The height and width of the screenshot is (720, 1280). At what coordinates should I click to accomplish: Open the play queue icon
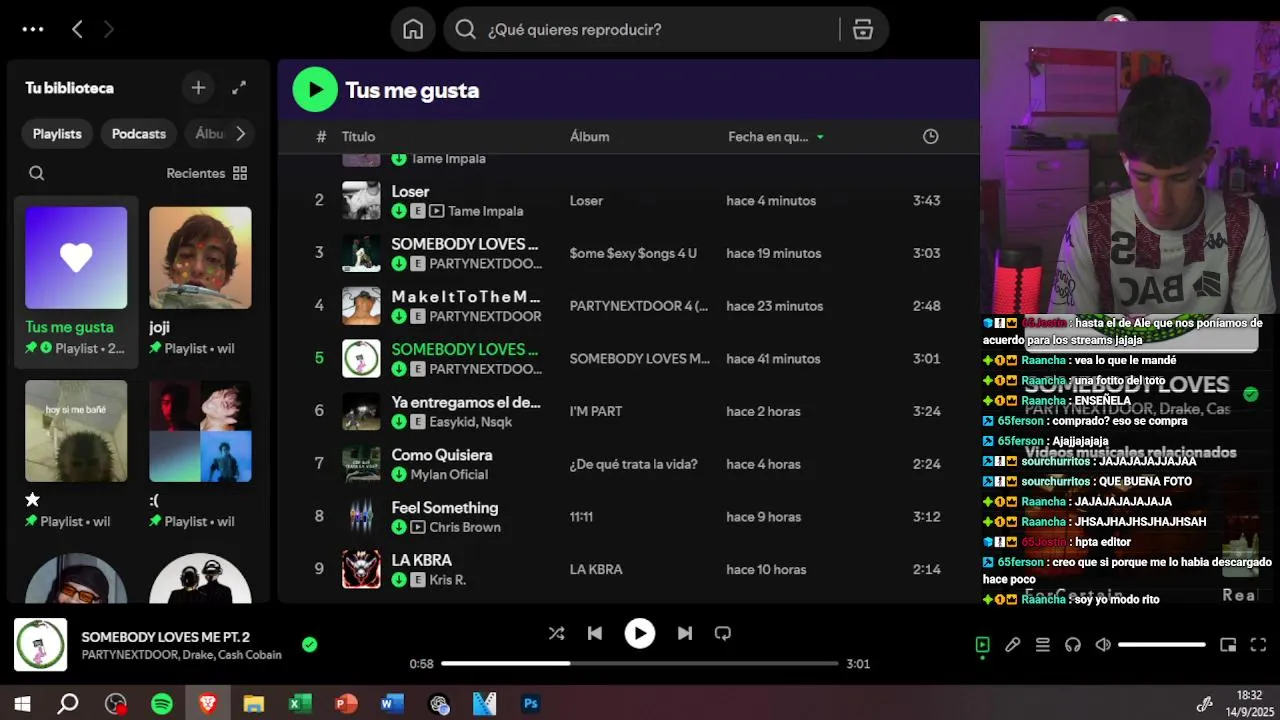click(x=1042, y=645)
